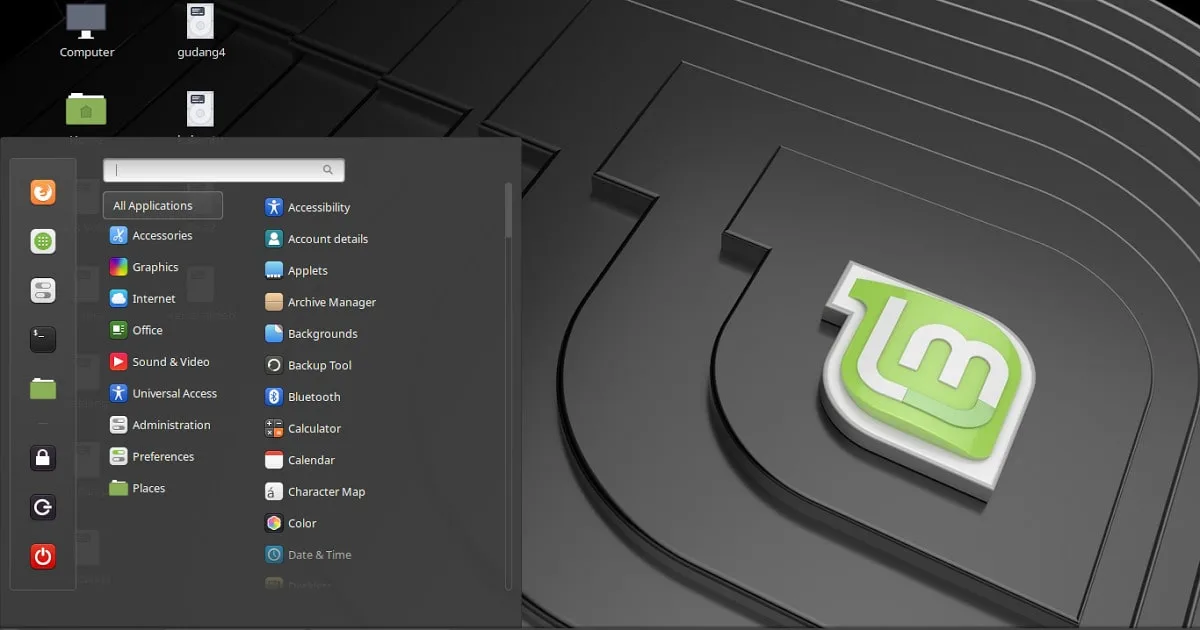Image resolution: width=1200 pixels, height=630 pixels.
Task: Open the green Home folder on the desktop
Action: tap(87, 108)
